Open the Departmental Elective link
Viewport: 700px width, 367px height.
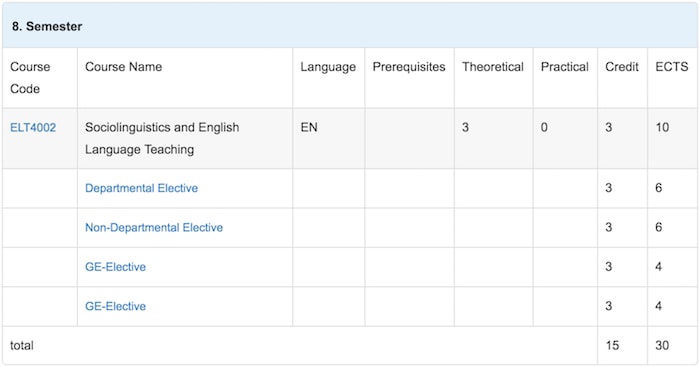point(141,188)
